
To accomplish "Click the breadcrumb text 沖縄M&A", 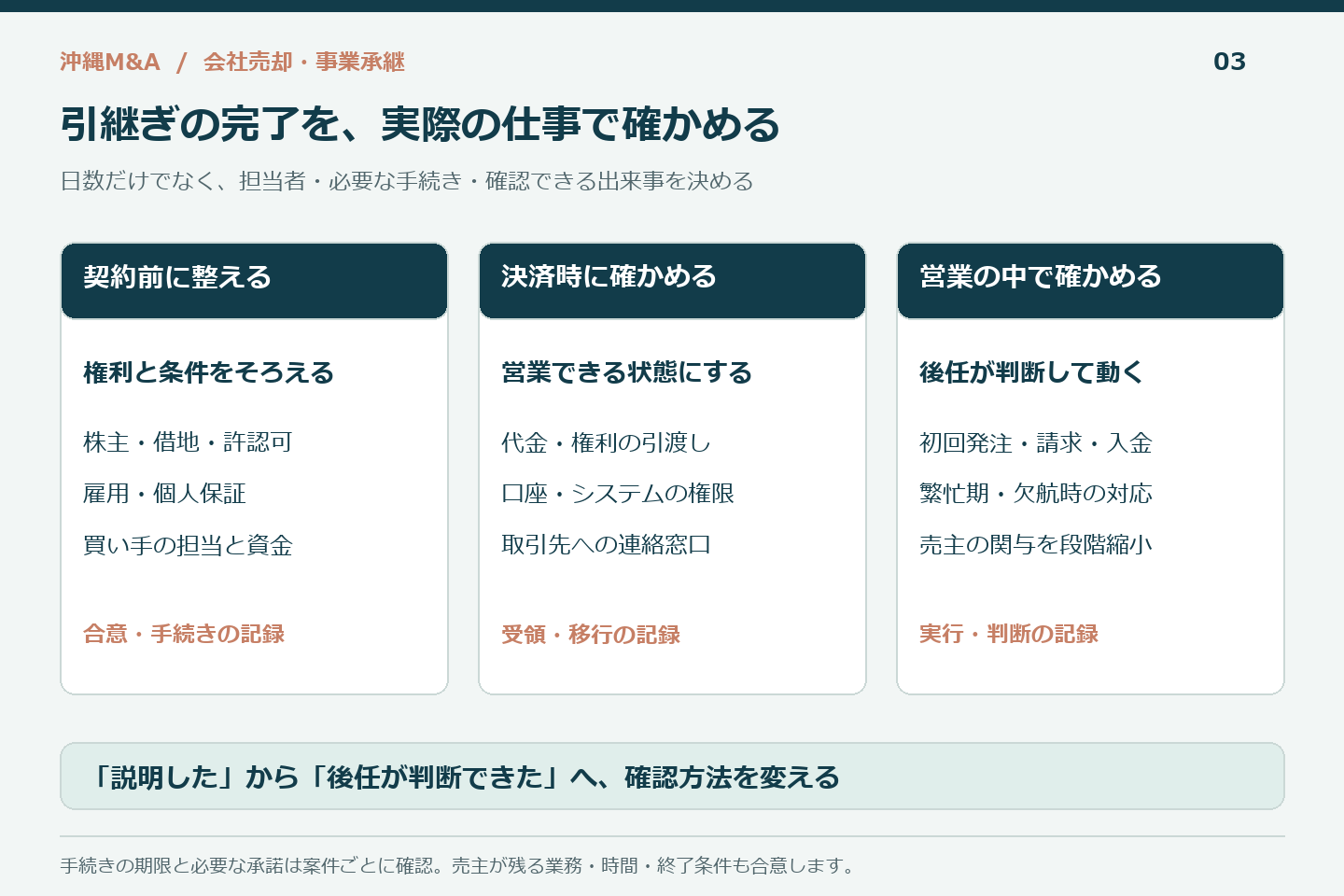I will tap(110, 62).
